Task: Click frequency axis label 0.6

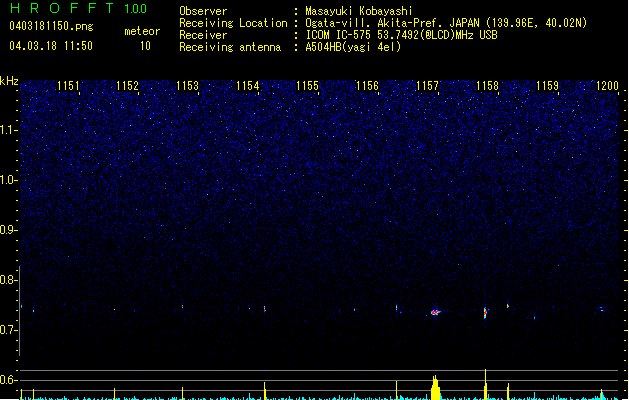Action: tap(9, 380)
